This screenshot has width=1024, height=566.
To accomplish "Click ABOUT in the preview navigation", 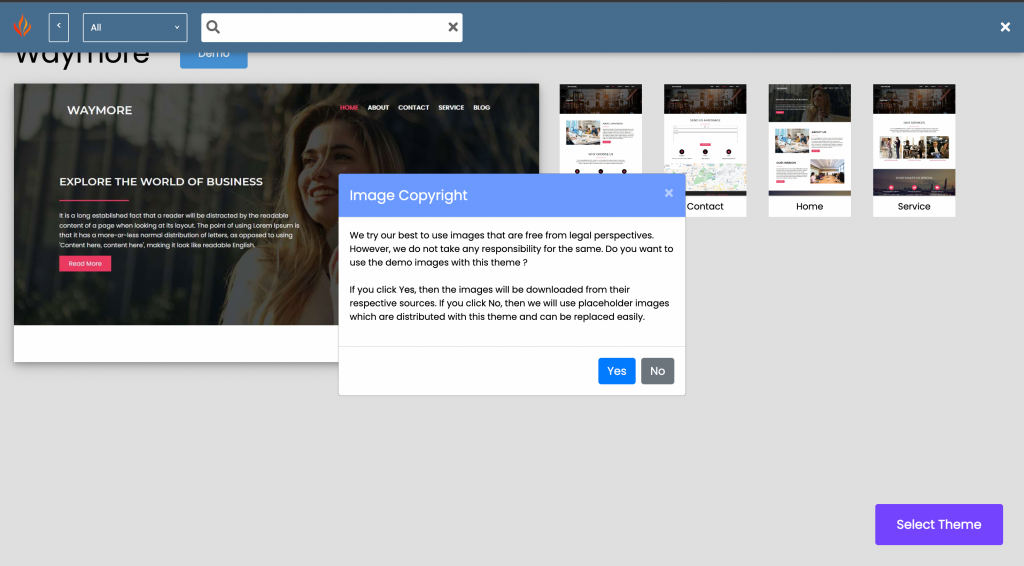I will coord(378,108).
